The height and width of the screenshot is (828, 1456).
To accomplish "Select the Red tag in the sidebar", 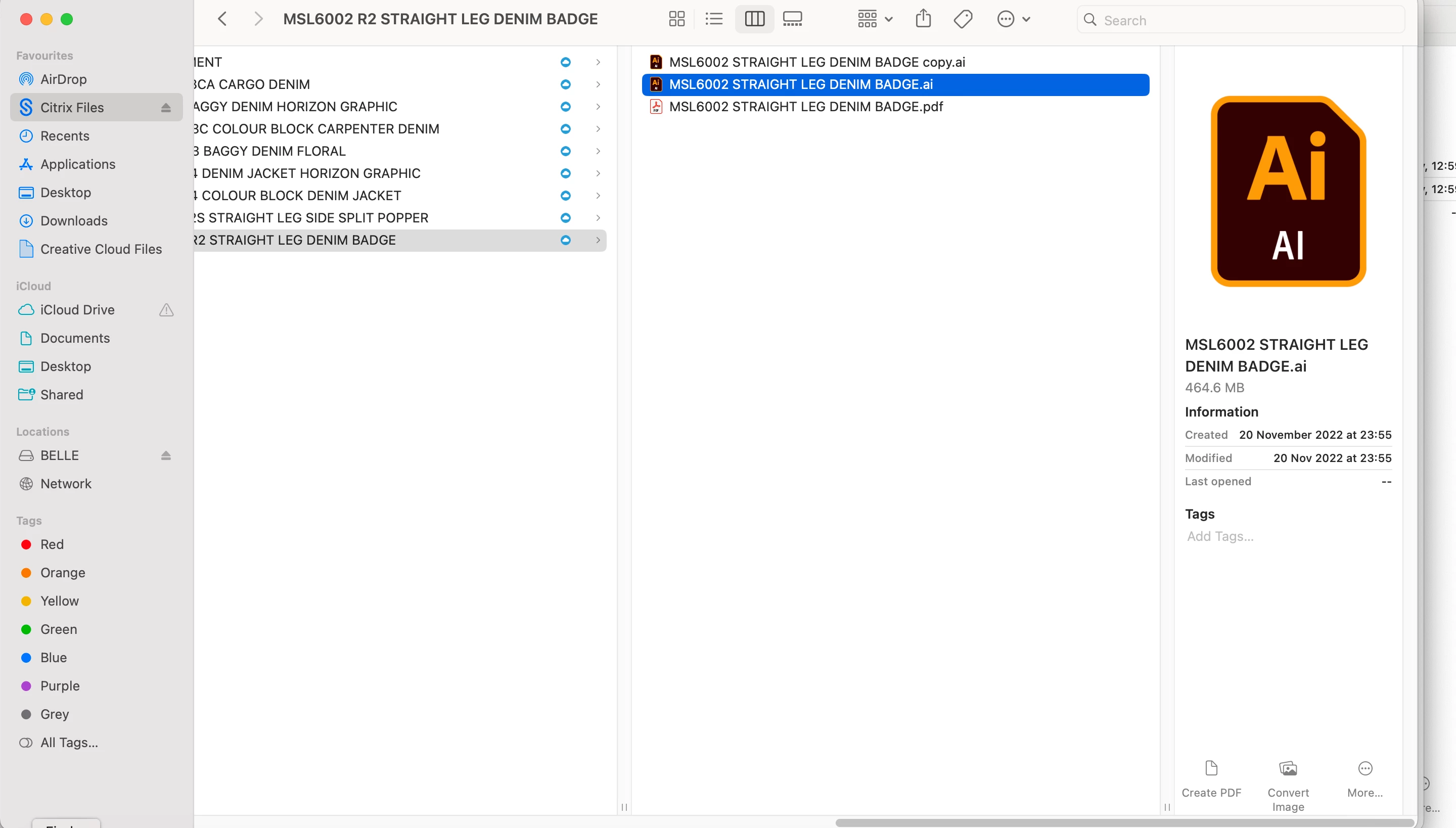I will pyautogui.click(x=52, y=544).
